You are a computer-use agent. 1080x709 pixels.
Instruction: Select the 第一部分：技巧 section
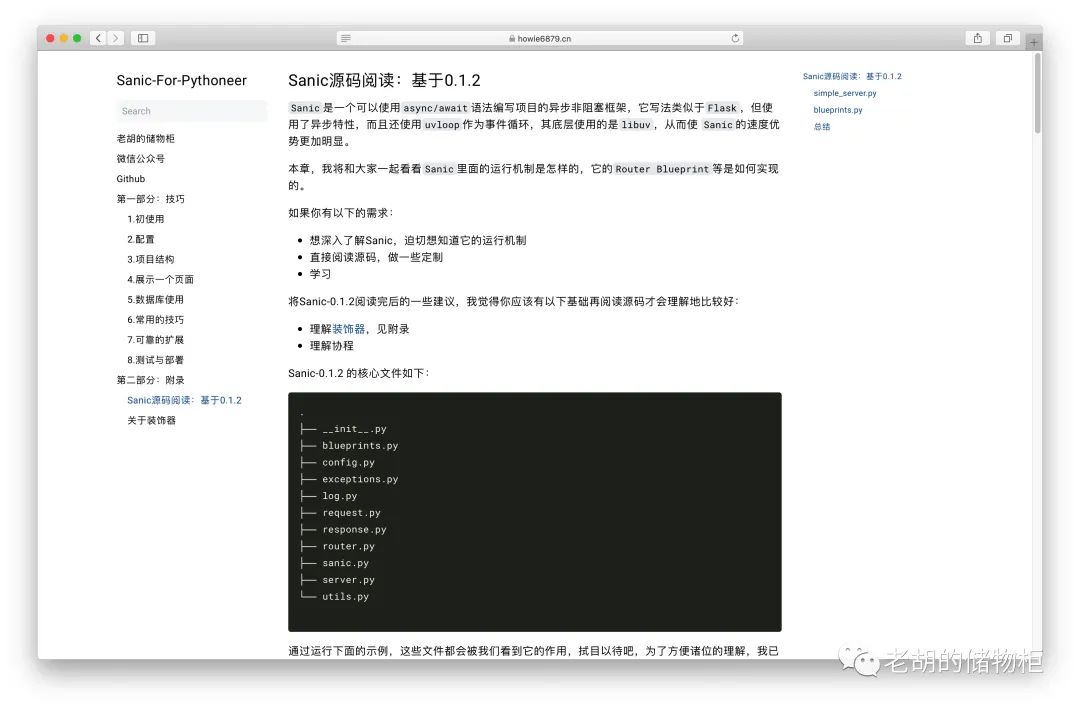(x=150, y=199)
